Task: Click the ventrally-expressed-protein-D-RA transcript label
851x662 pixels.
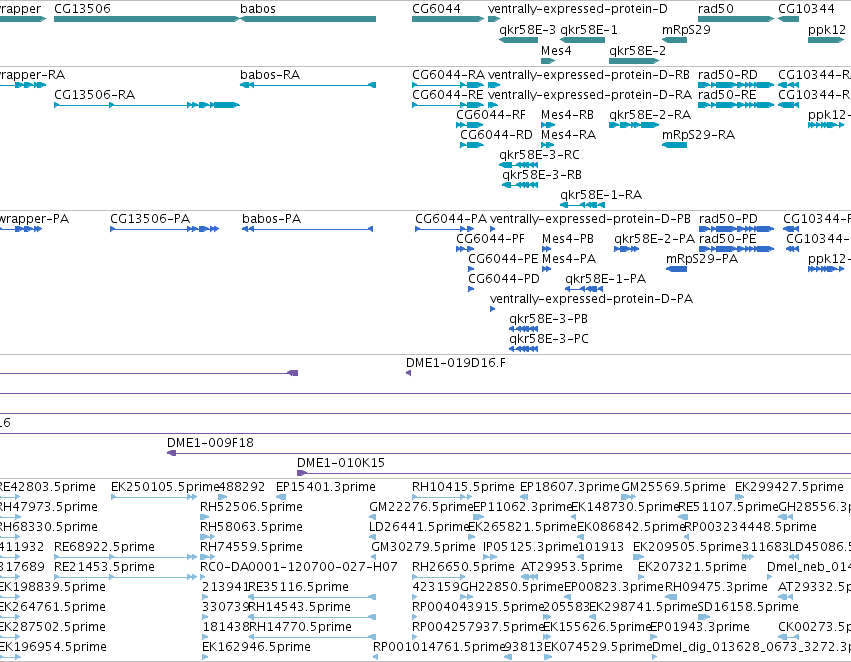Action: click(x=590, y=95)
